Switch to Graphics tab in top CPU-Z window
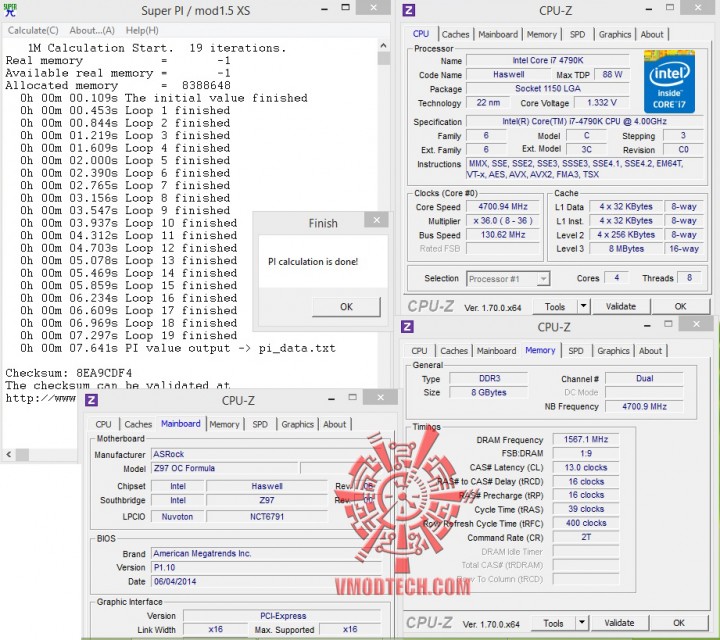Image resolution: width=720 pixels, height=640 pixels. [614, 34]
